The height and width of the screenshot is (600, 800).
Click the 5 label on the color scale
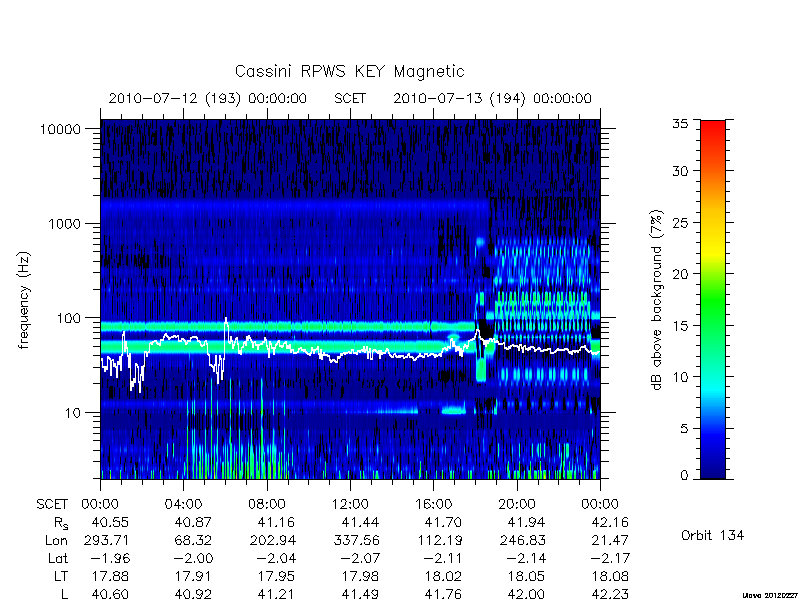click(684, 429)
